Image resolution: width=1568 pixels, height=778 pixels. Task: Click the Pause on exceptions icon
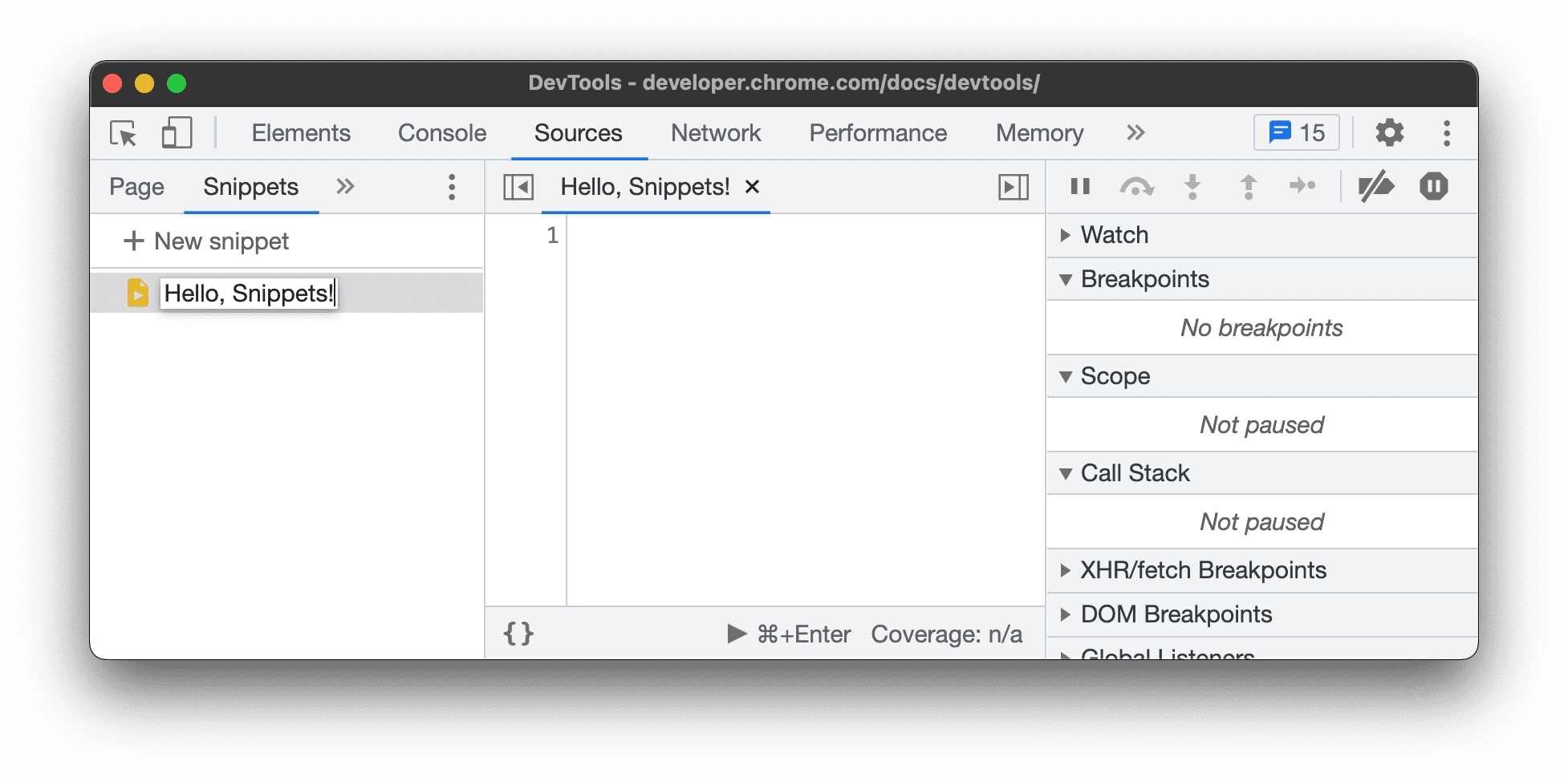(1434, 186)
